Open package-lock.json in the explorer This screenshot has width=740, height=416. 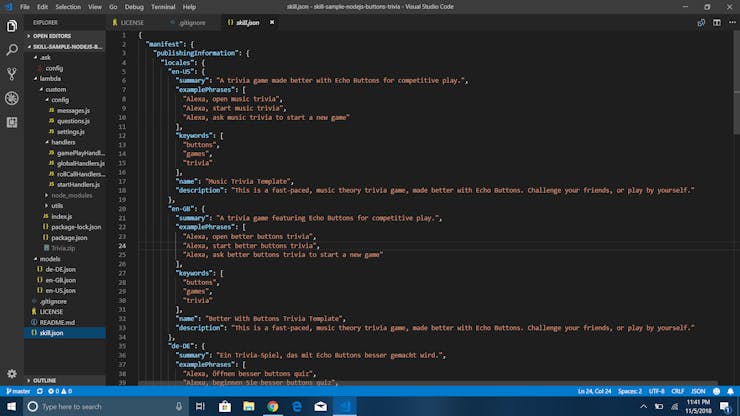(76, 227)
